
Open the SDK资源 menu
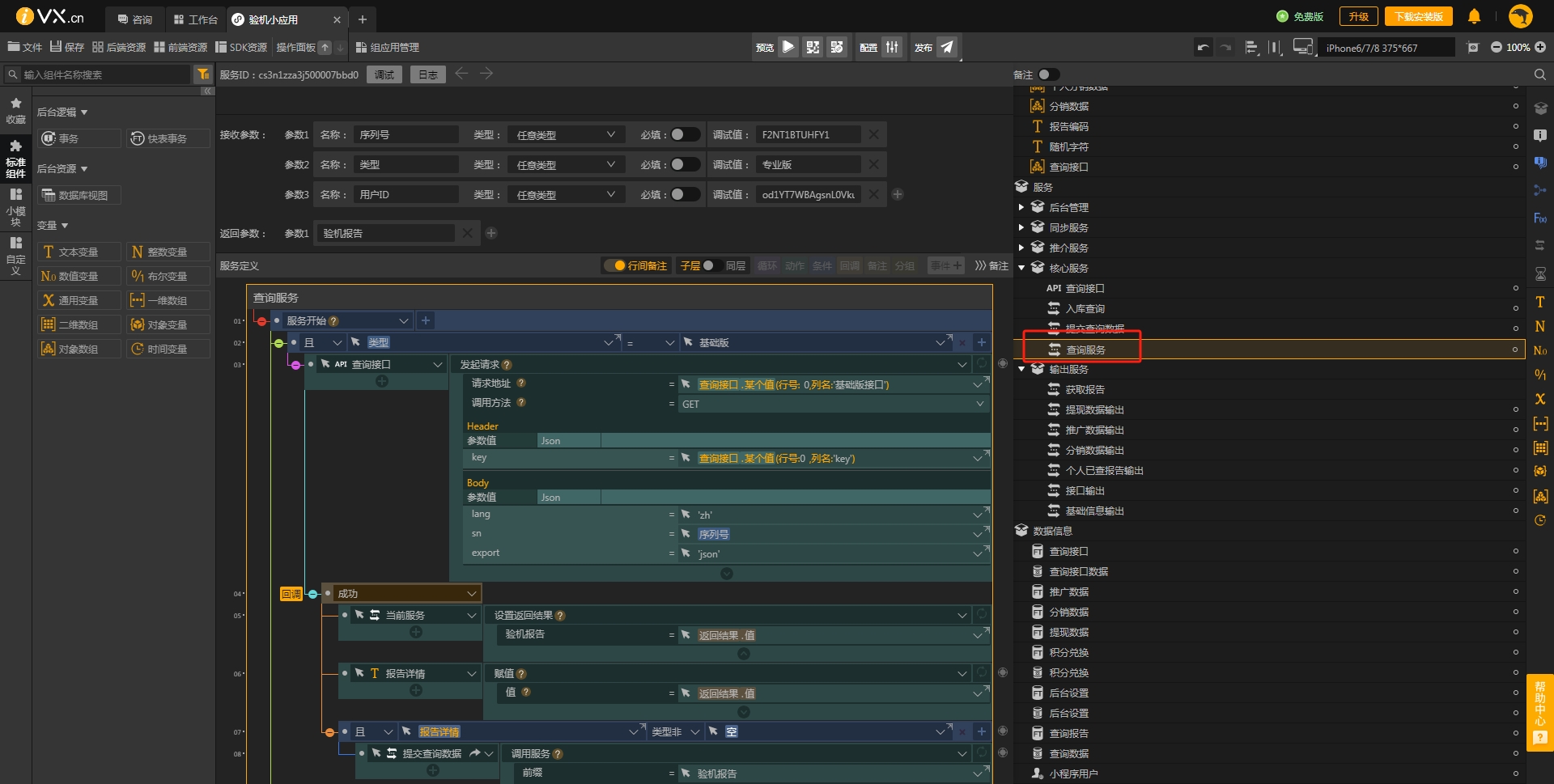pos(241,47)
